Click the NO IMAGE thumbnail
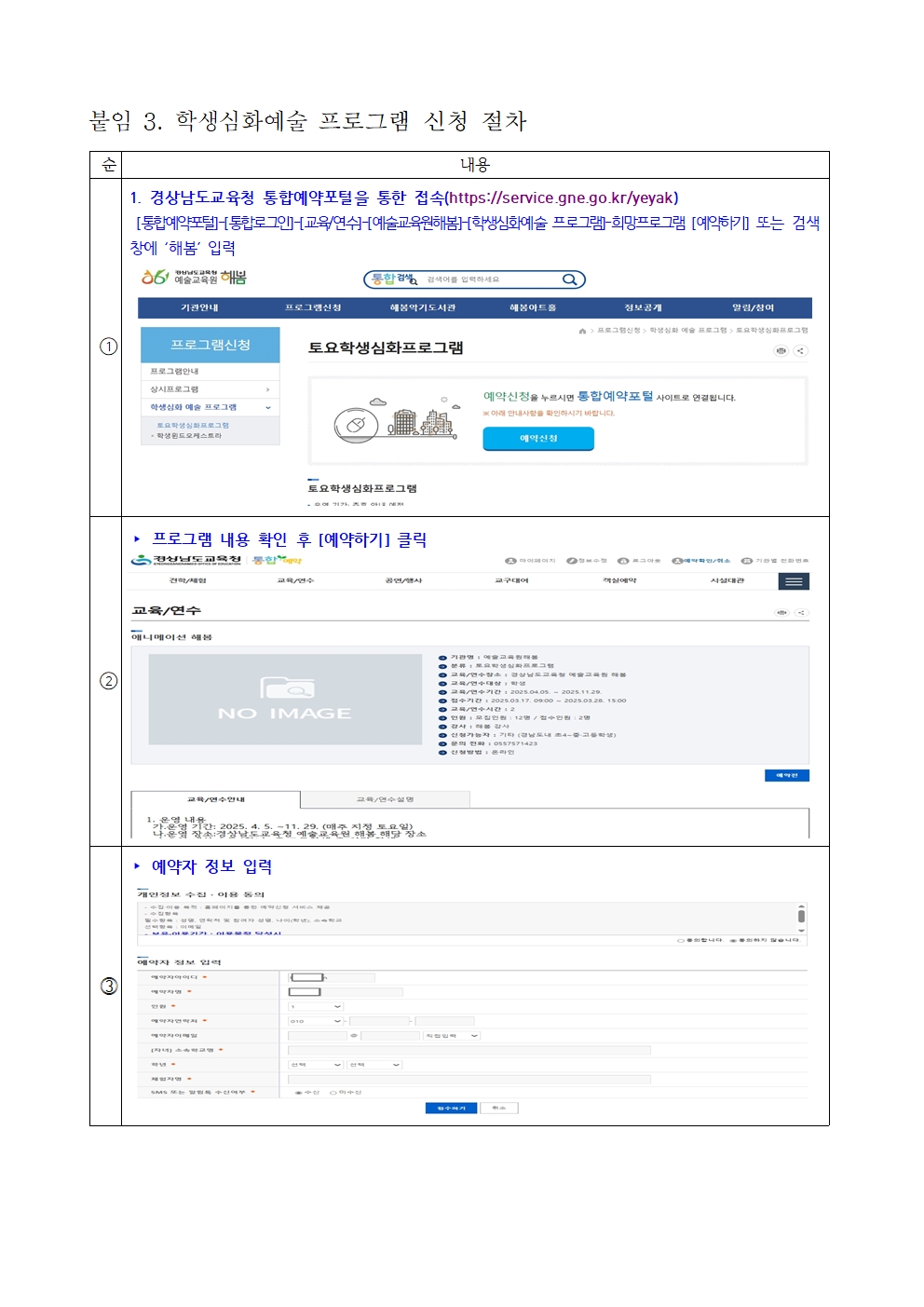Image resolution: width=924 pixels, height=1307 pixels. pyautogui.click(x=285, y=700)
